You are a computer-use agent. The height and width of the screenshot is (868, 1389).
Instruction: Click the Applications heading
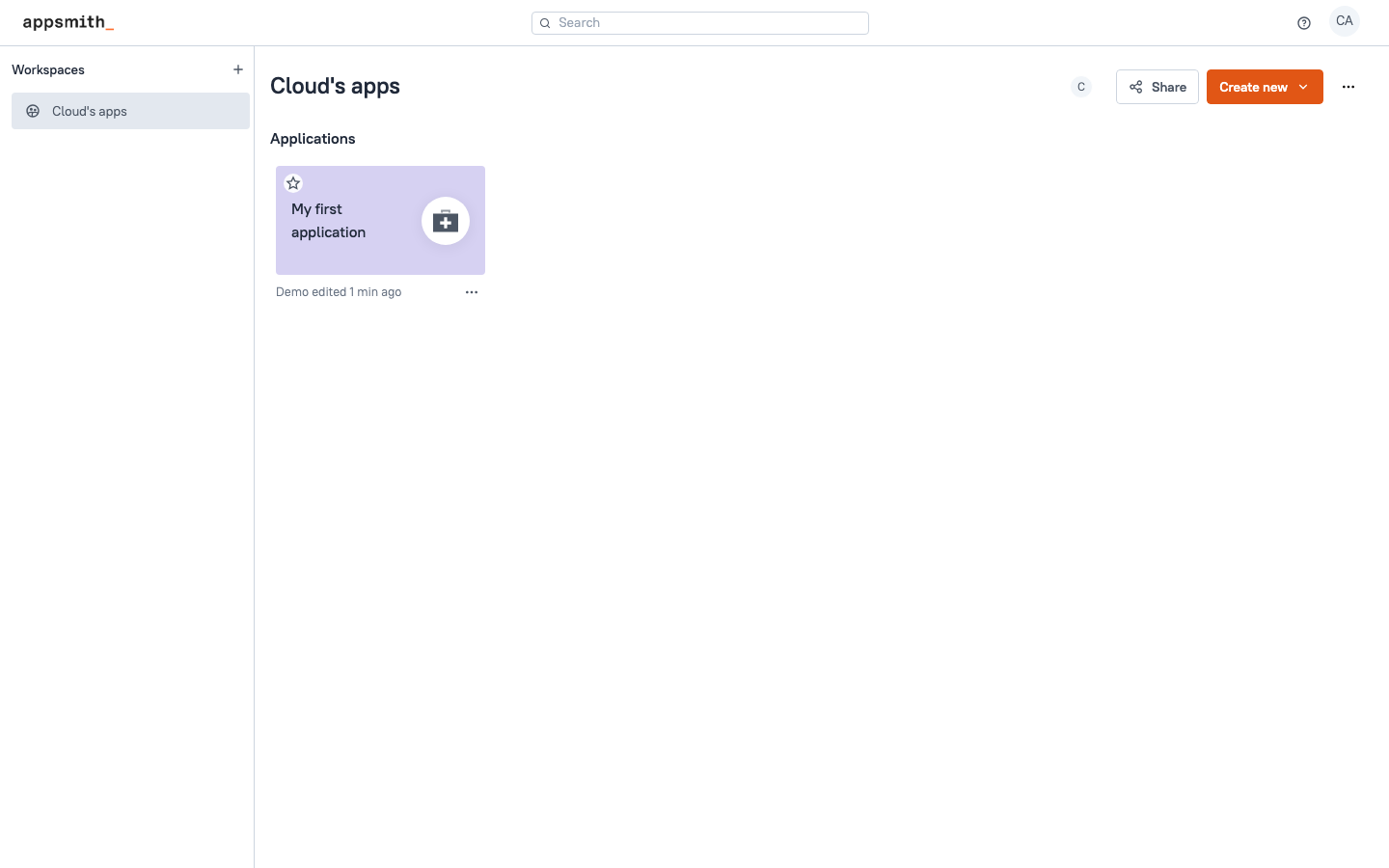pos(313,139)
